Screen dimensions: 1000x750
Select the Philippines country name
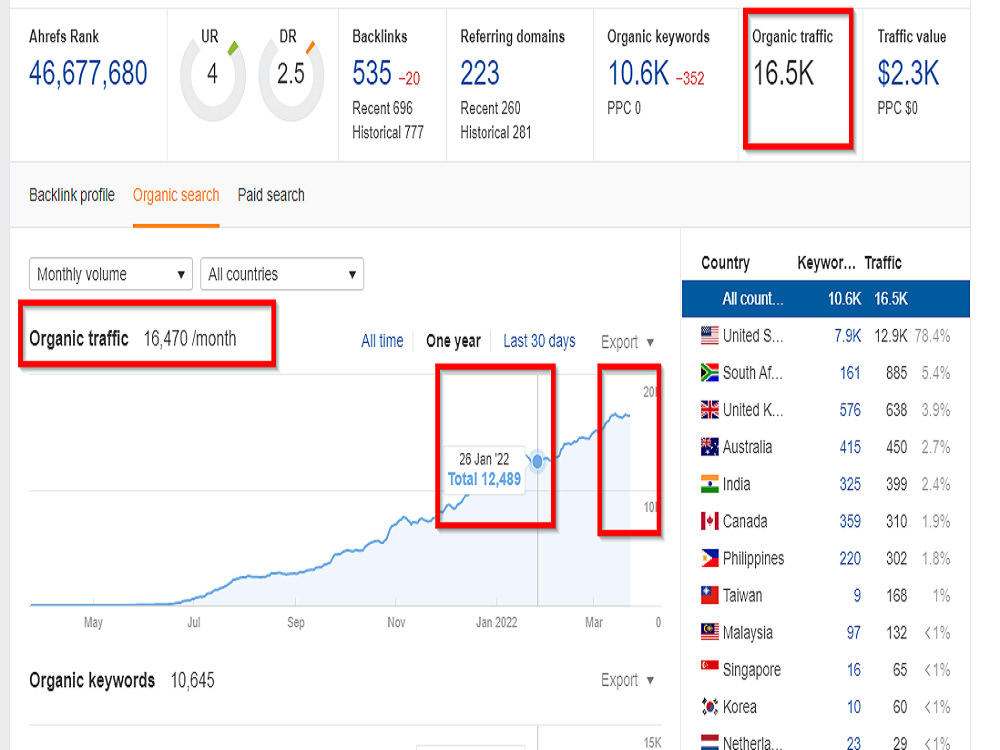pos(753,559)
